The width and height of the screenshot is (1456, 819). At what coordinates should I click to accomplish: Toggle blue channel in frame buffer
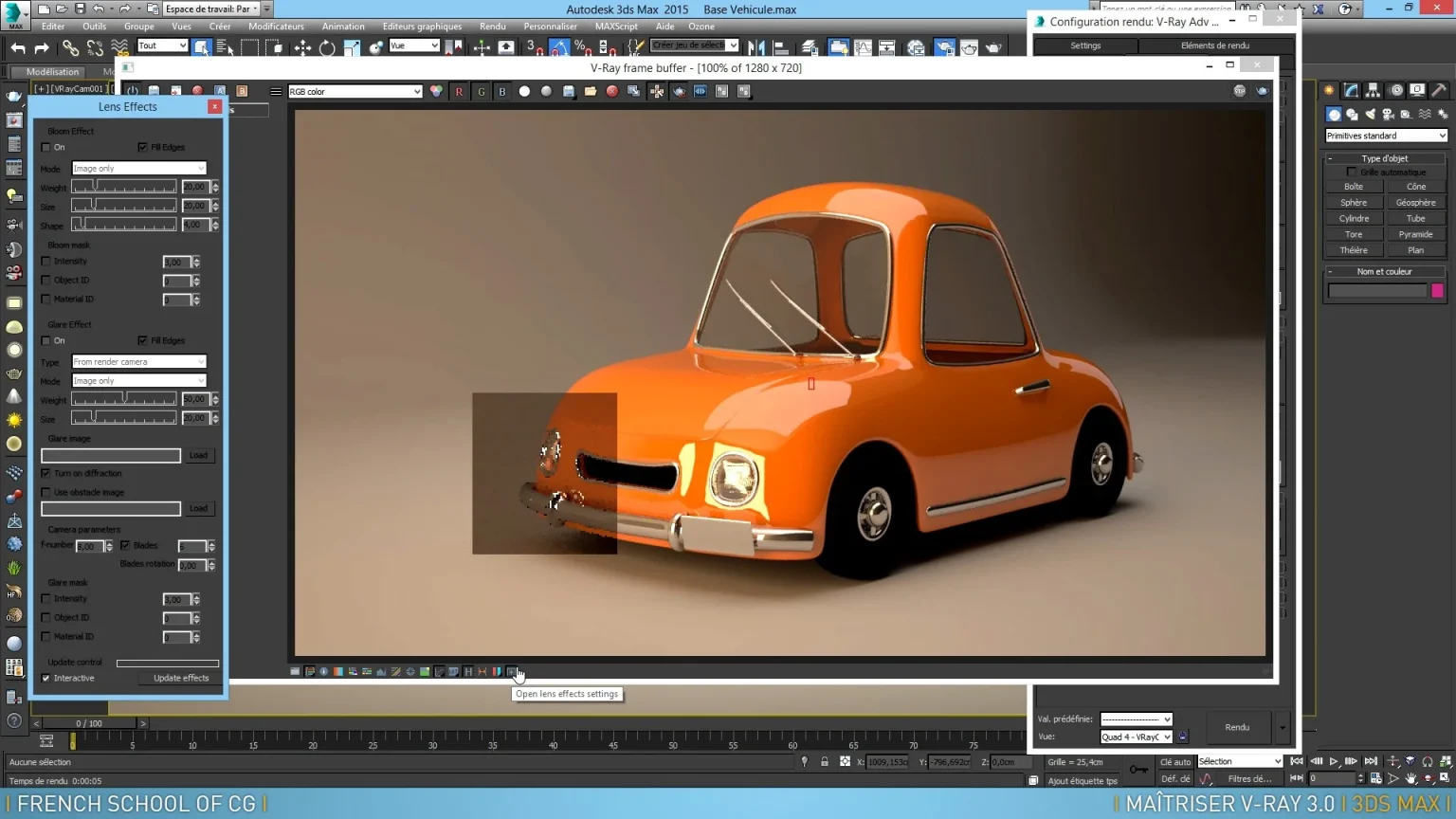[x=502, y=92]
